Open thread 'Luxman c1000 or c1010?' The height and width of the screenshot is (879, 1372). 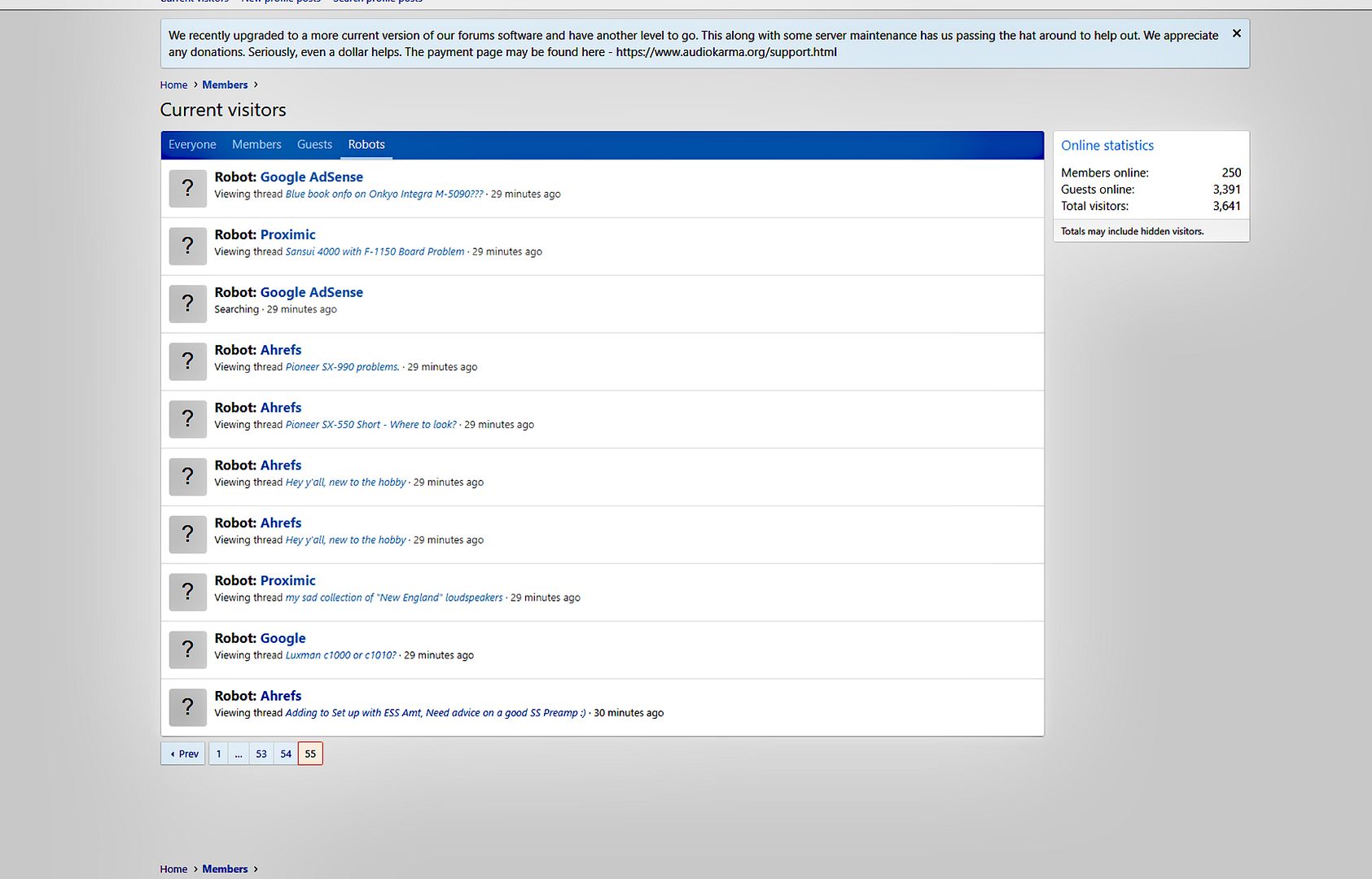[x=340, y=655]
